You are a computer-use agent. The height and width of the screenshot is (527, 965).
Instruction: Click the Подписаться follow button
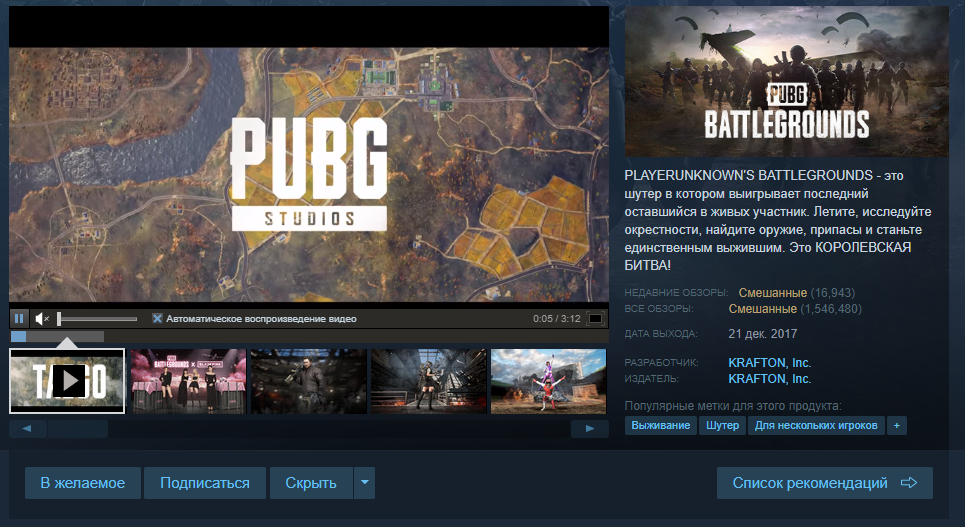pos(205,483)
